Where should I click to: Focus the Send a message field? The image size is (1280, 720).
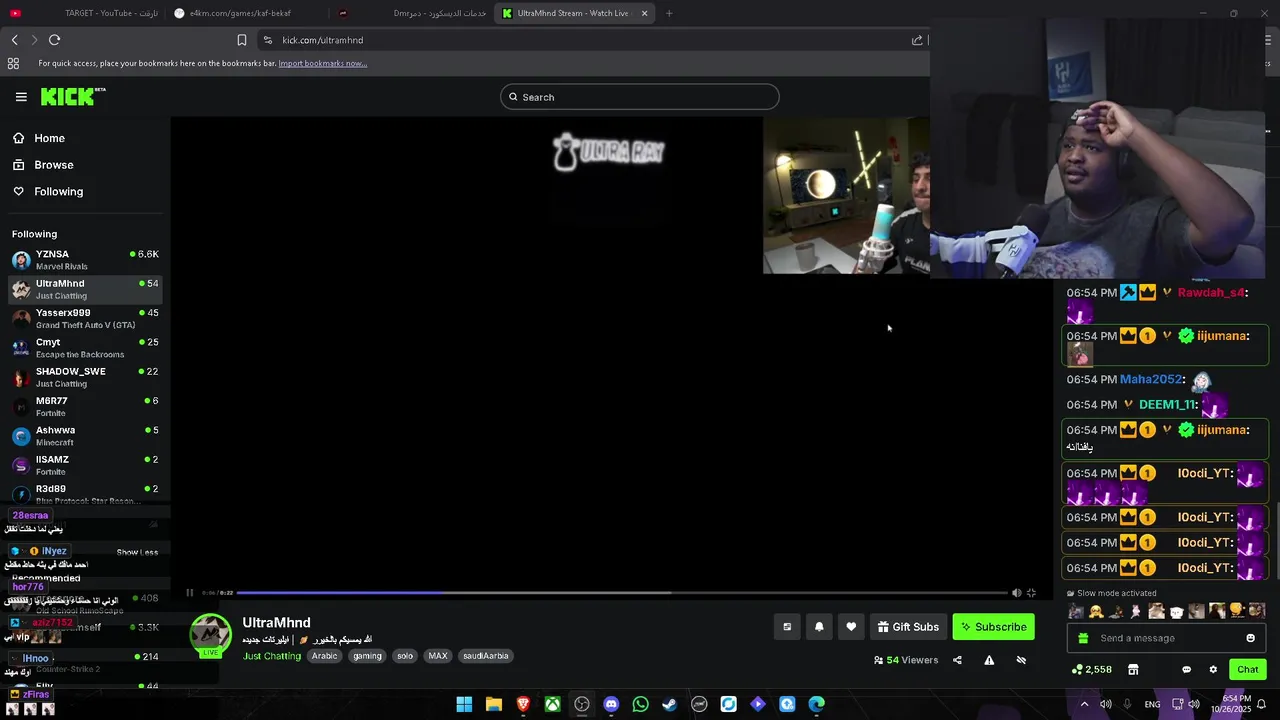click(1165, 638)
